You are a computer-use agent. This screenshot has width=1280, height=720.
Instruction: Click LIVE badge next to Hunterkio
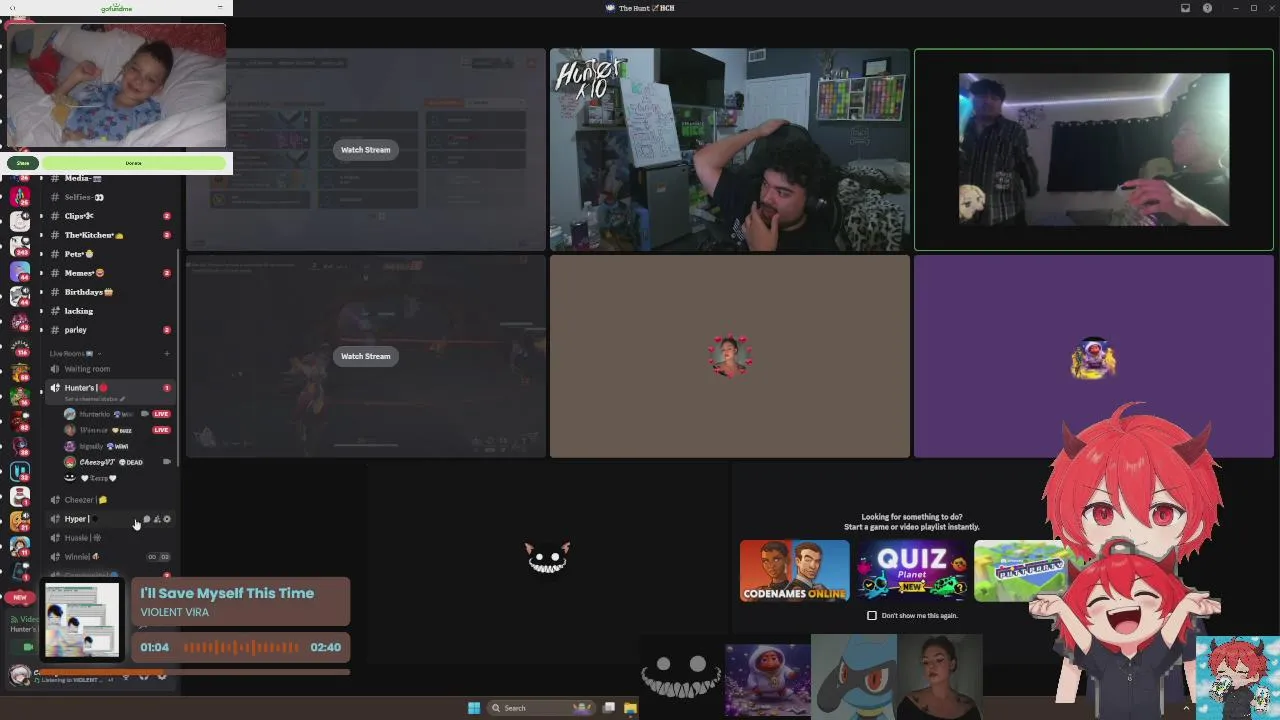click(161, 414)
